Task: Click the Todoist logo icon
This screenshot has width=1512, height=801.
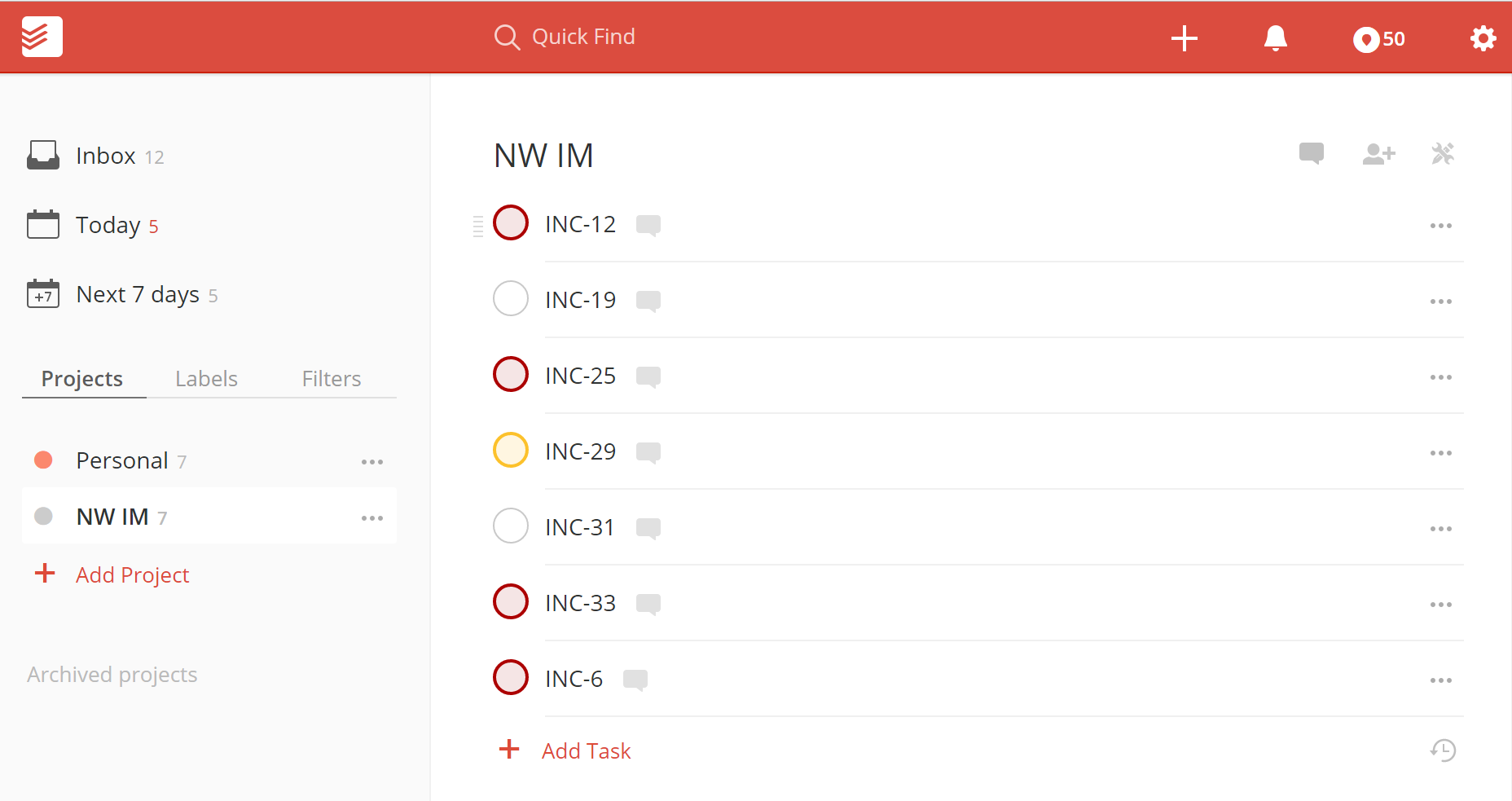Action: point(42,37)
